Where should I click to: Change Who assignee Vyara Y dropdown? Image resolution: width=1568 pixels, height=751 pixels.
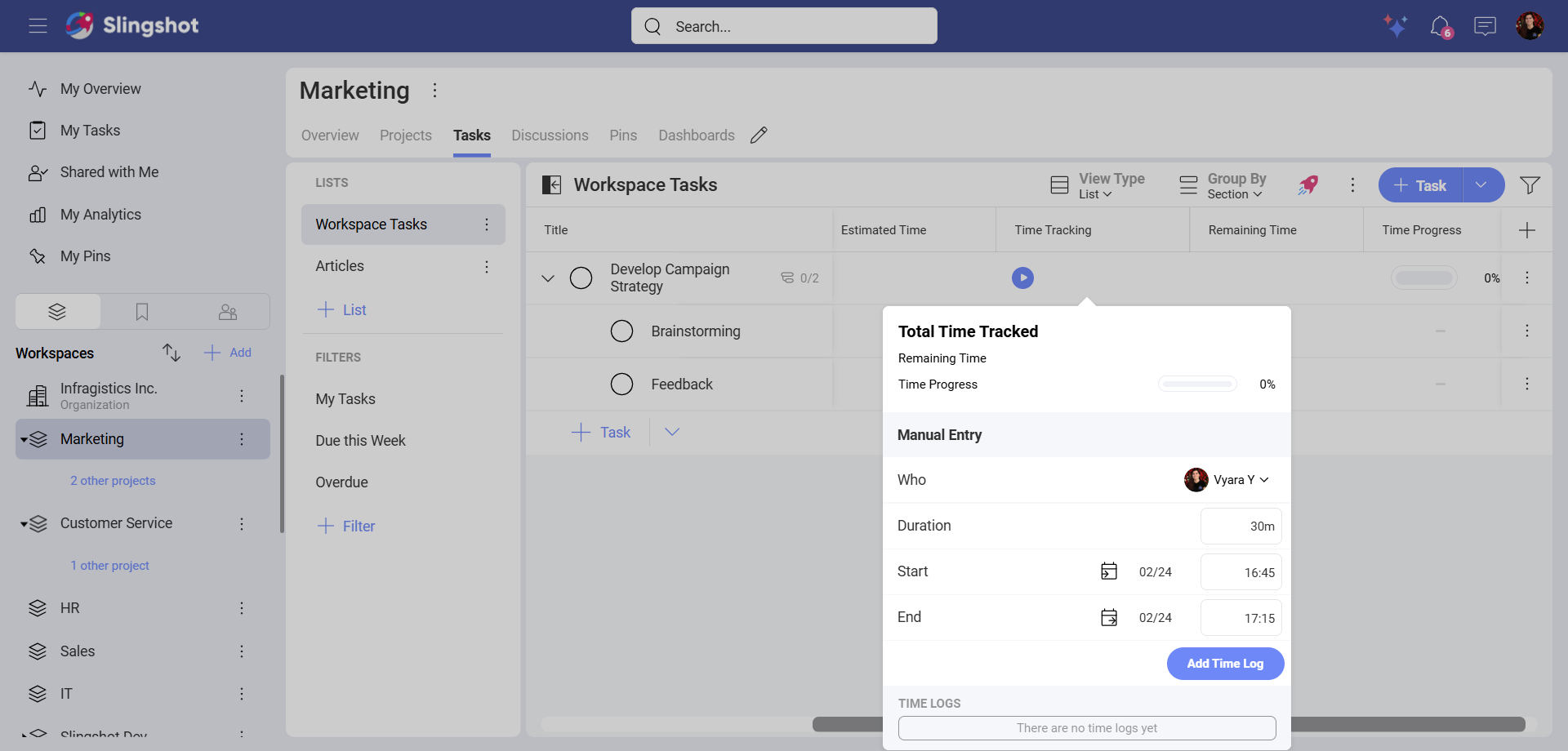[x=1227, y=480]
